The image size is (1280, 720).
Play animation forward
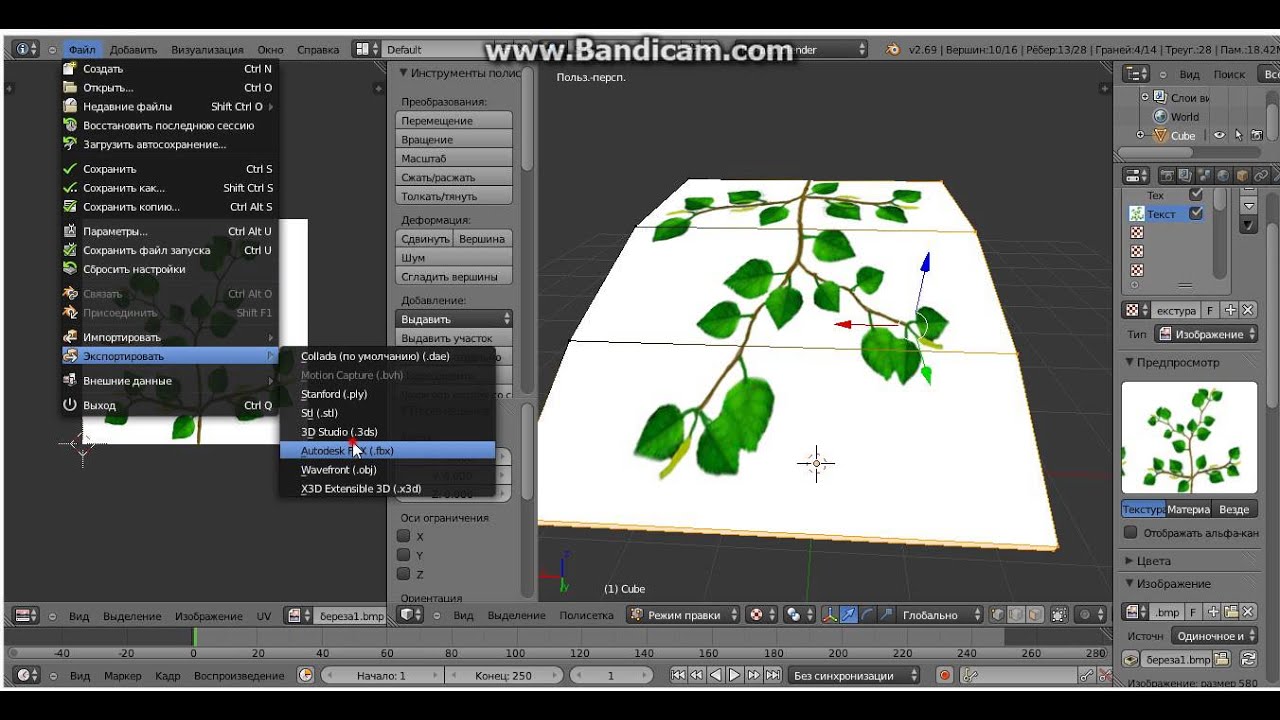point(735,675)
